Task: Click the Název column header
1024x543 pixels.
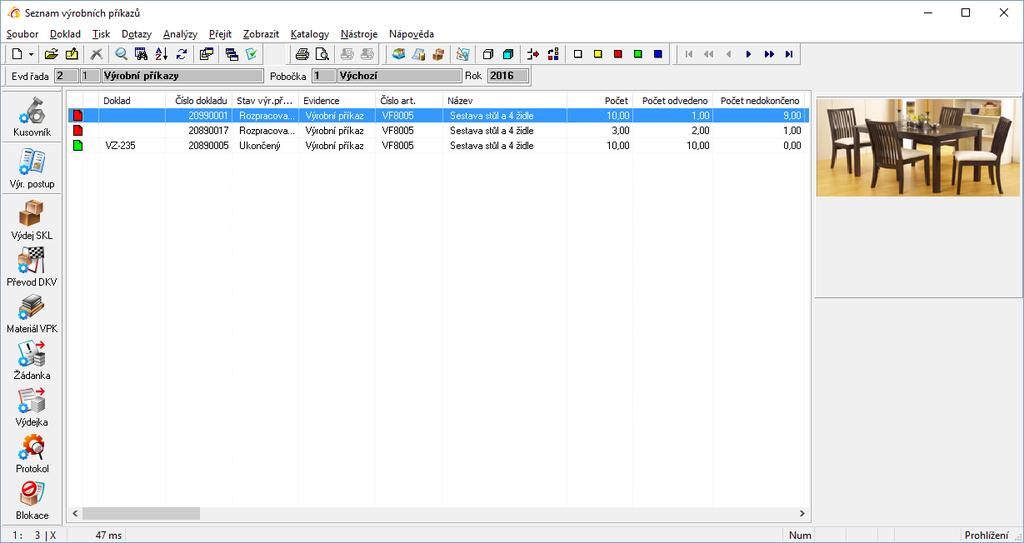Action: tap(505, 101)
